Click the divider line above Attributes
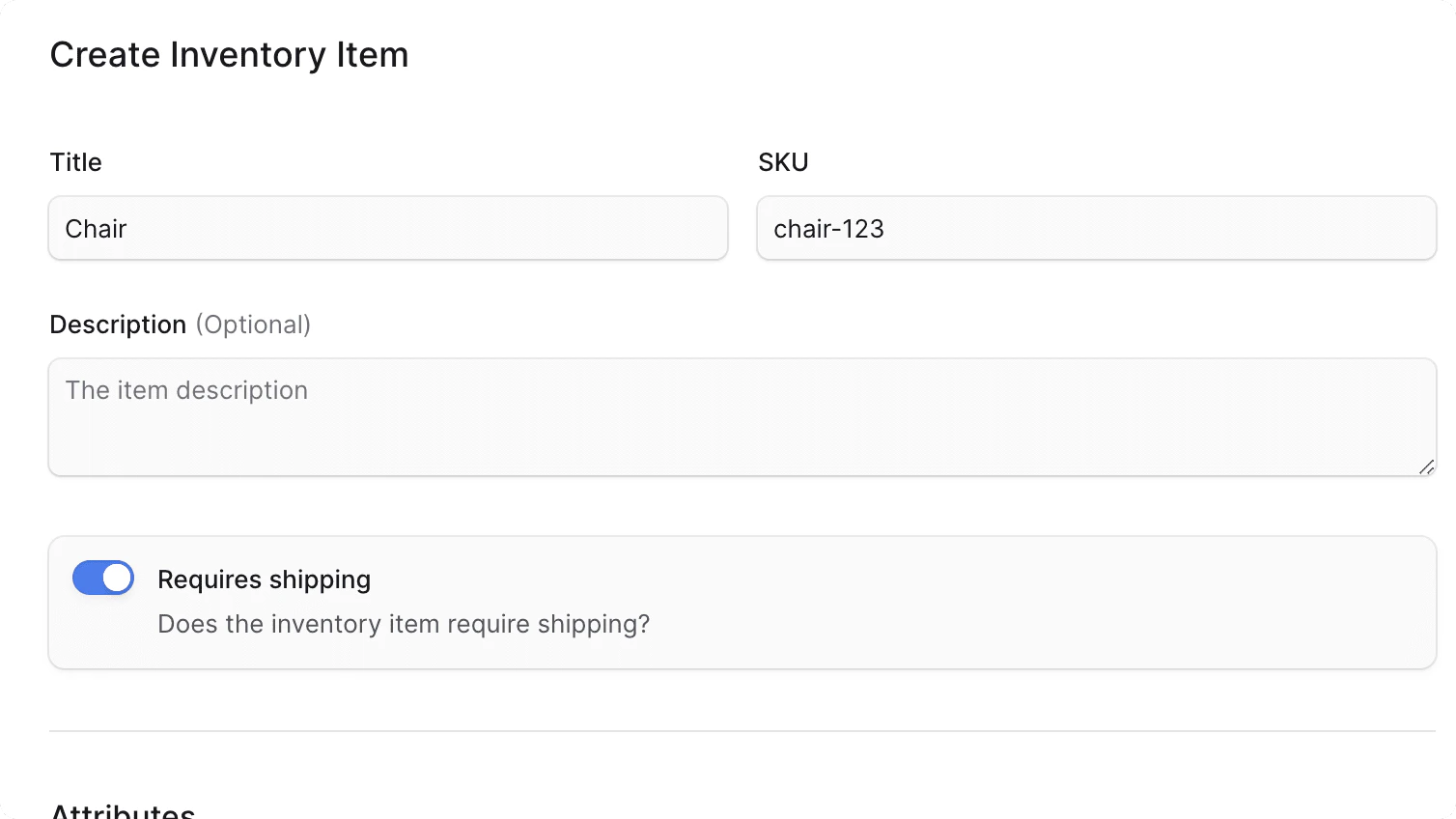 click(742, 731)
